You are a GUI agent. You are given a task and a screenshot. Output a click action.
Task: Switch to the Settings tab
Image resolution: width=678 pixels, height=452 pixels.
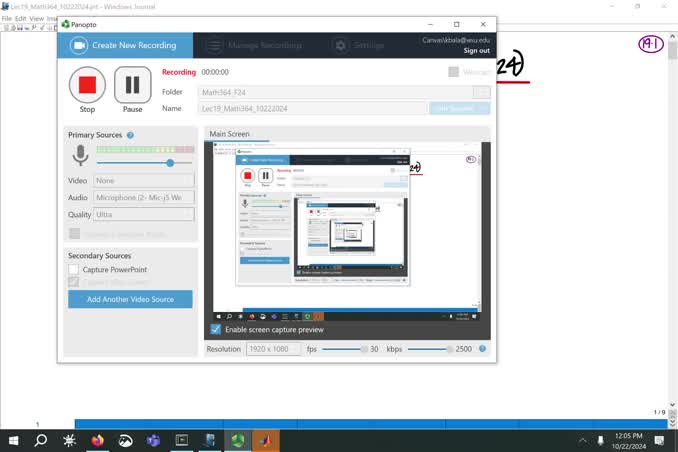tap(358, 45)
